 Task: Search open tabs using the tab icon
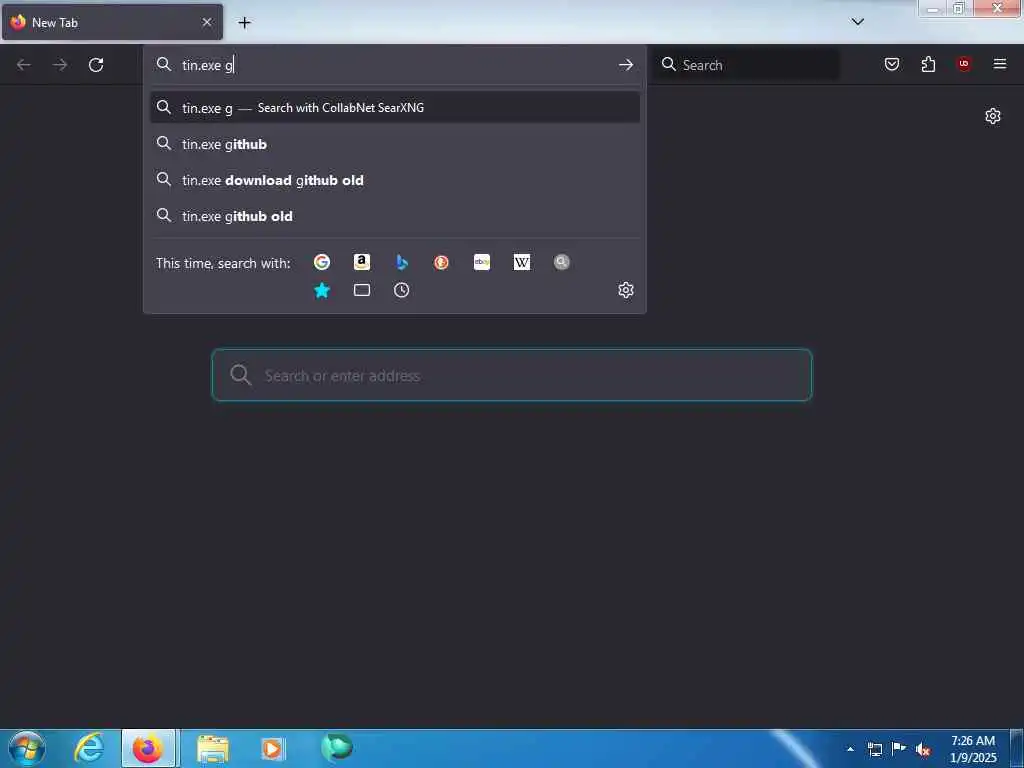tap(362, 290)
